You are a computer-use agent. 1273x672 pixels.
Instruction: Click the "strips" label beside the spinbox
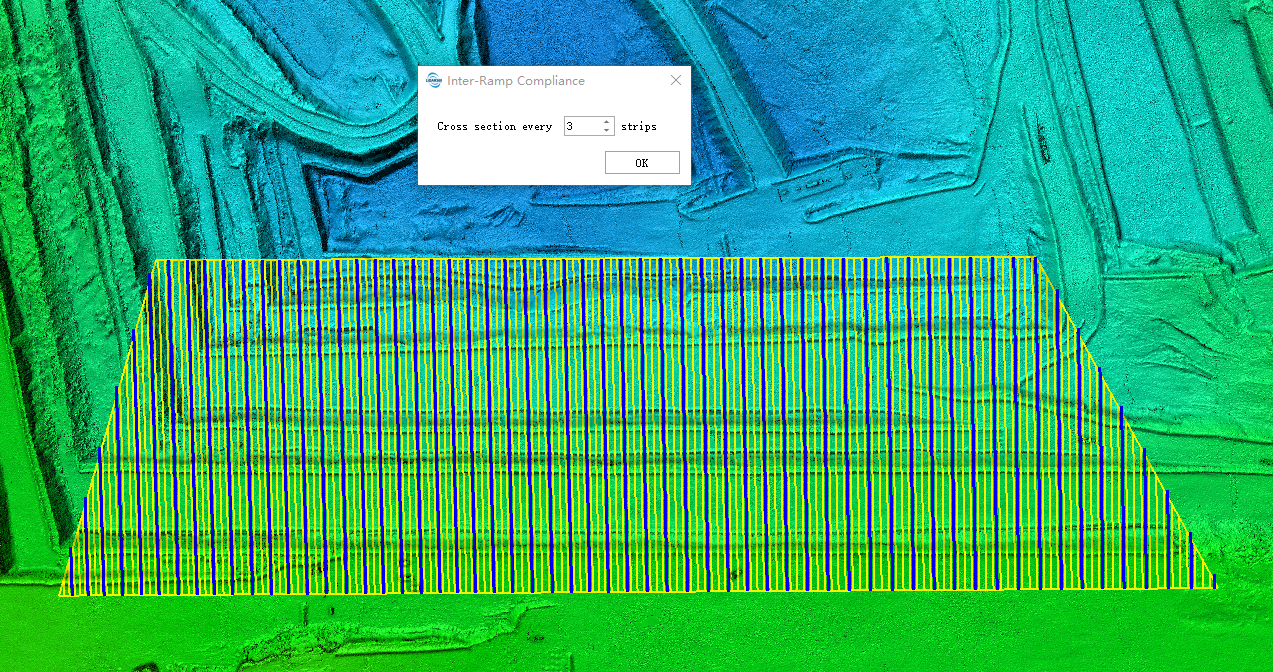[638, 127]
